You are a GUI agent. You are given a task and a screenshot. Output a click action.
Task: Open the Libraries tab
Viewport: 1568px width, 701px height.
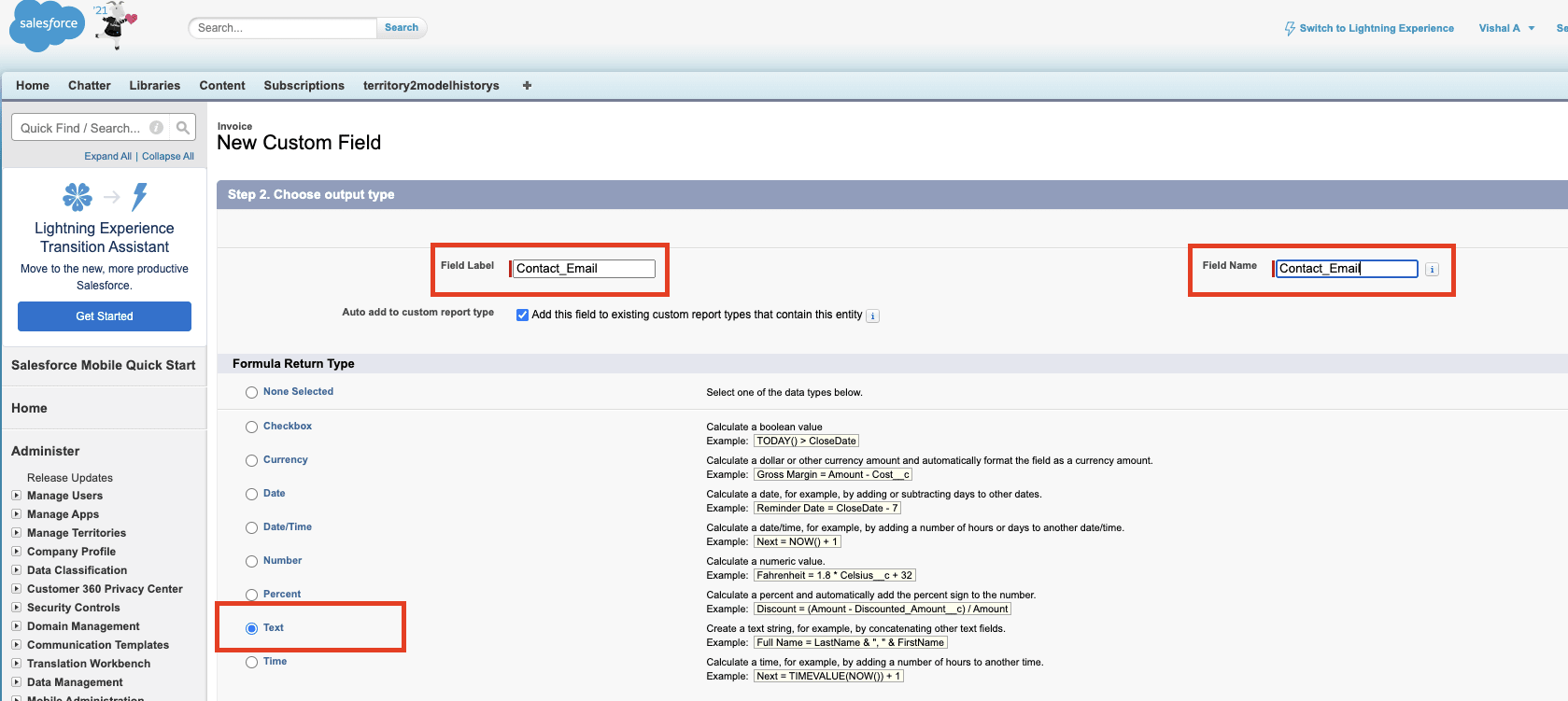[x=155, y=85]
